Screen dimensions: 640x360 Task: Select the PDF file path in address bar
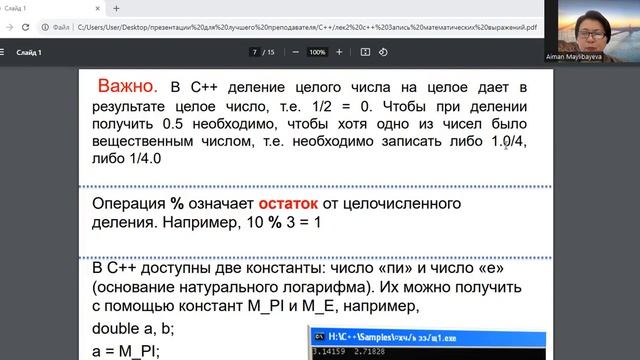(307, 27)
